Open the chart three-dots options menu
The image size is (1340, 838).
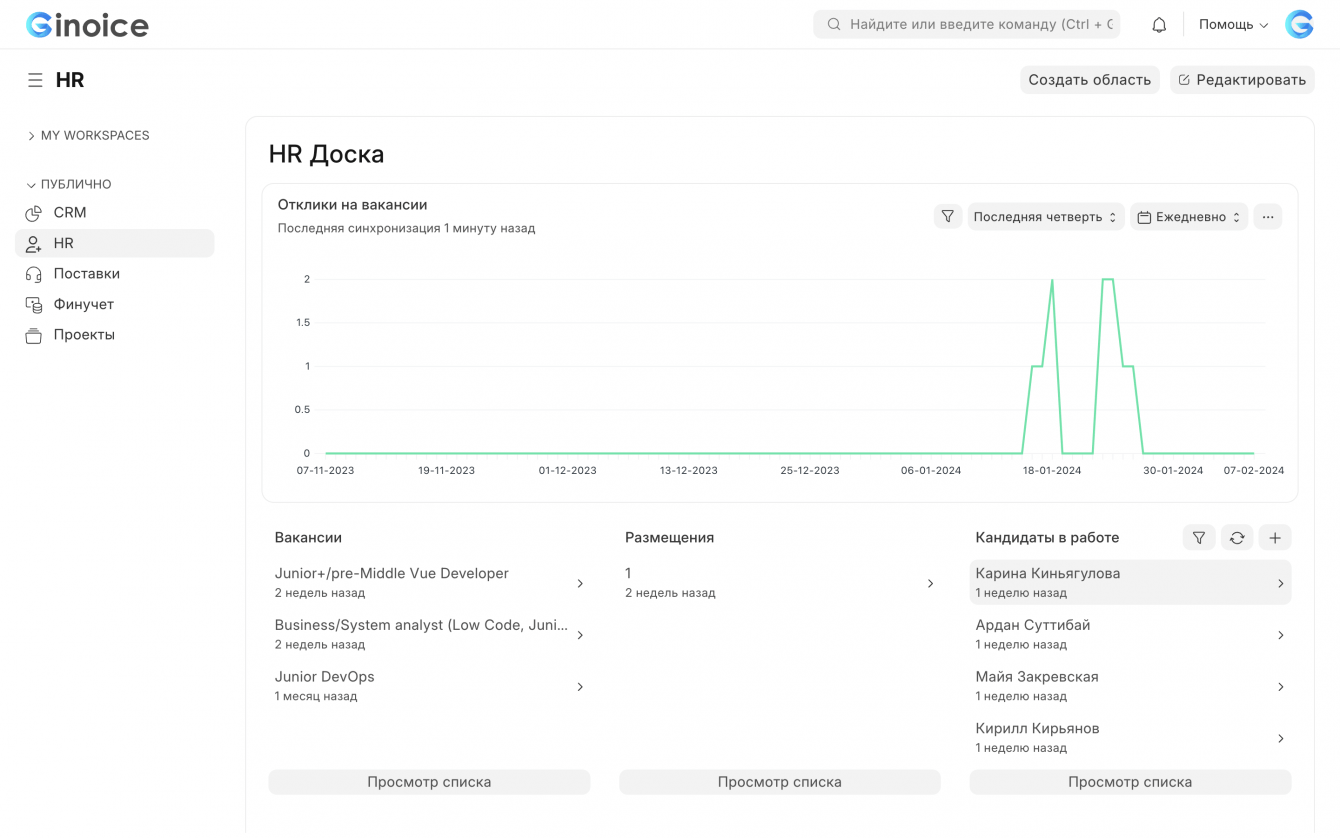click(1268, 217)
